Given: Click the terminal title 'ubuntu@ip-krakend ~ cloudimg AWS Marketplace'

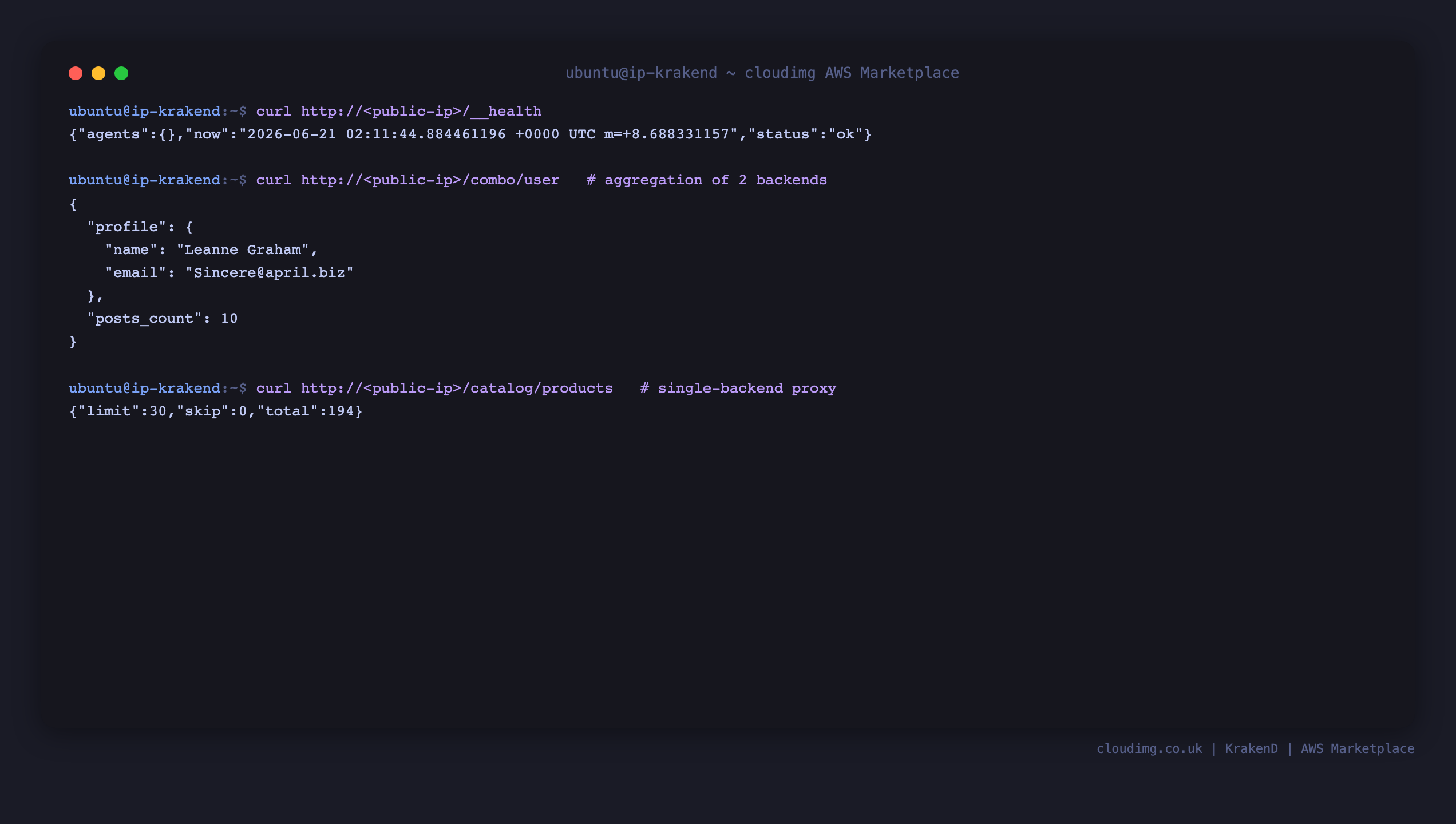Looking at the screenshot, I should (762, 73).
